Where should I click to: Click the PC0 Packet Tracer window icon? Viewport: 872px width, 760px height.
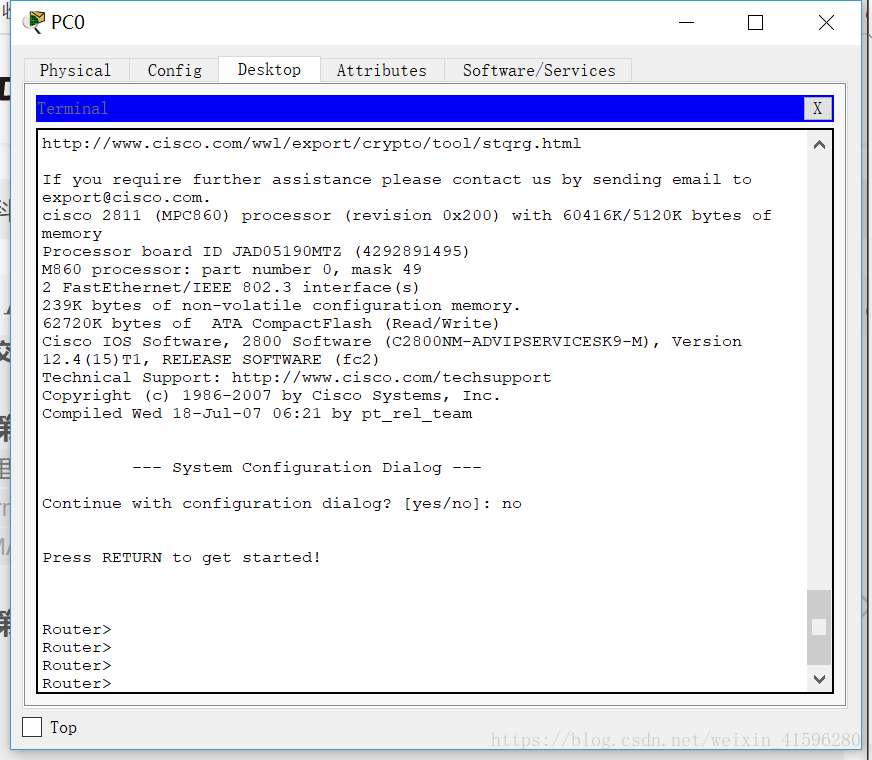pyautogui.click(x=34, y=22)
